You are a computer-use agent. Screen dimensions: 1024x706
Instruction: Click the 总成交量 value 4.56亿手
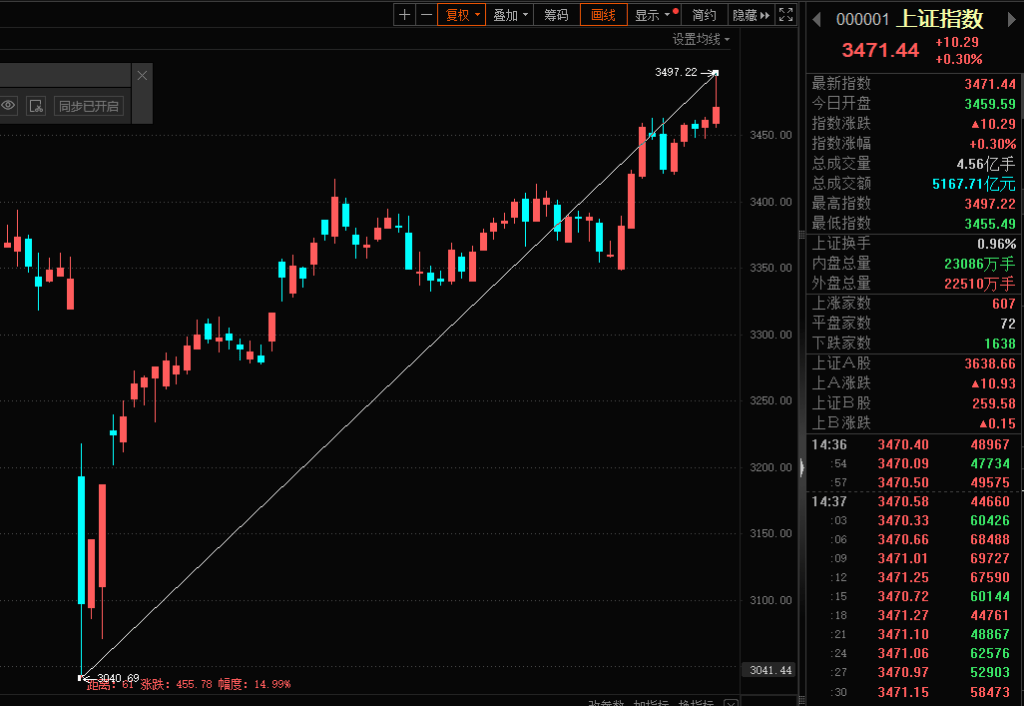tap(986, 164)
